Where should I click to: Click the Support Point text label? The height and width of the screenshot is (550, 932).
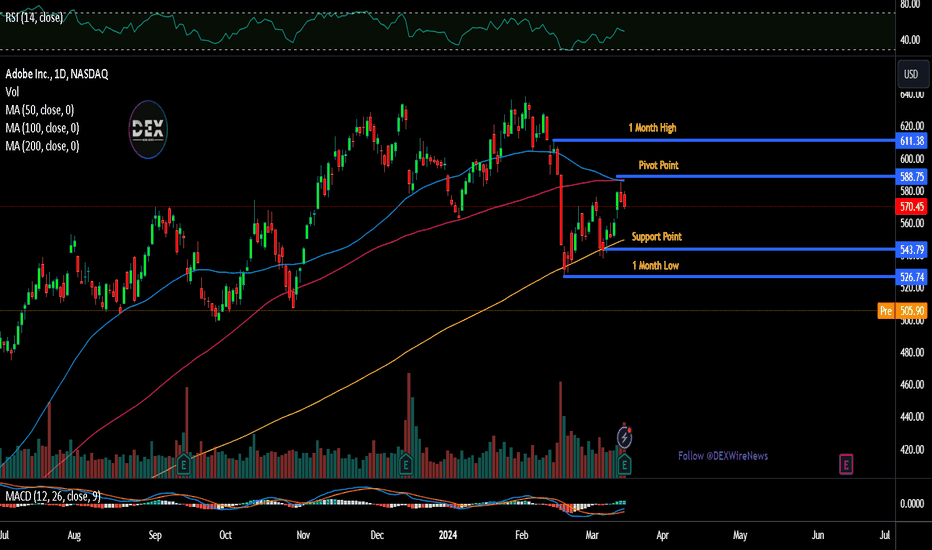[656, 237]
